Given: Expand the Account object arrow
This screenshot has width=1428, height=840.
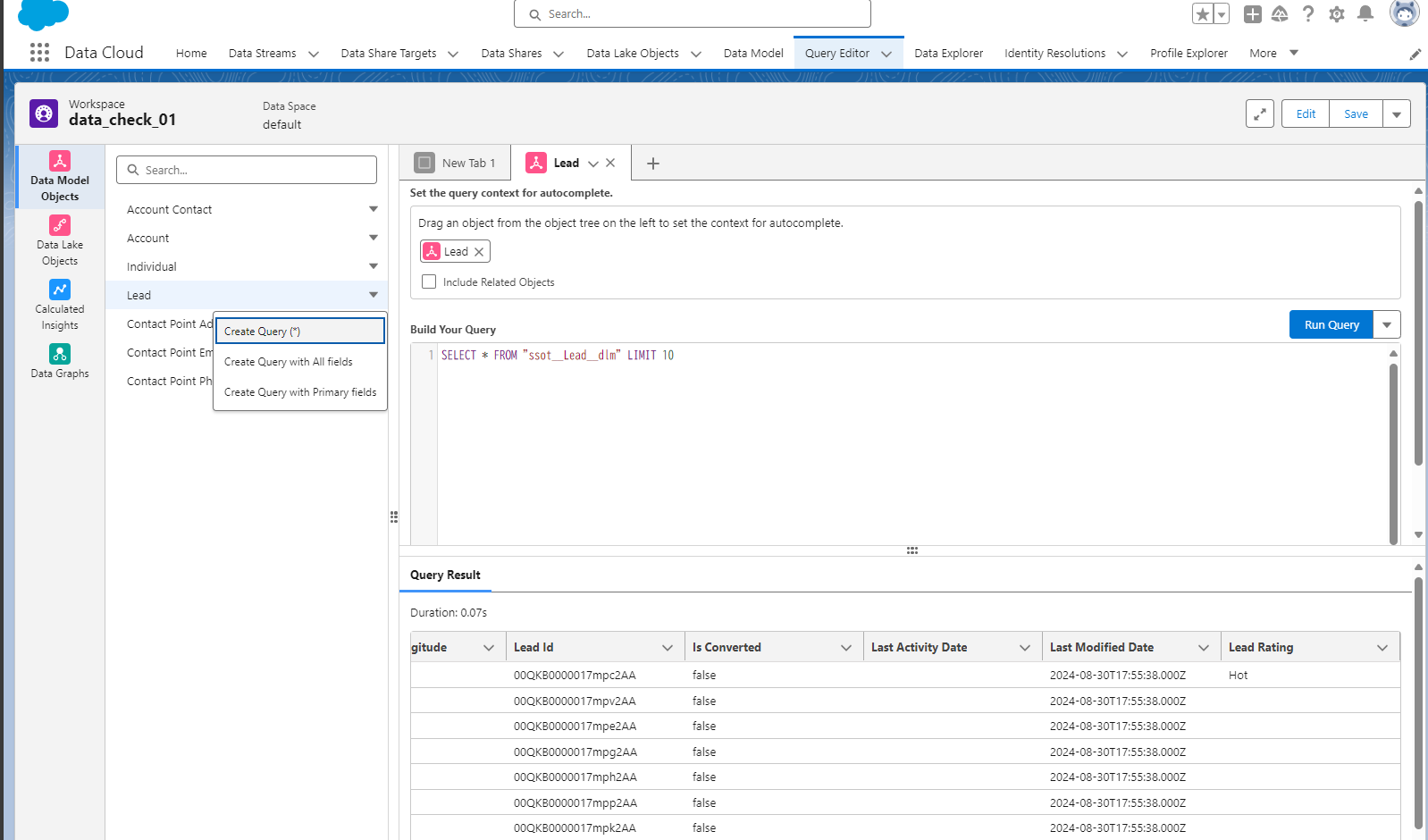Looking at the screenshot, I should click(374, 238).
